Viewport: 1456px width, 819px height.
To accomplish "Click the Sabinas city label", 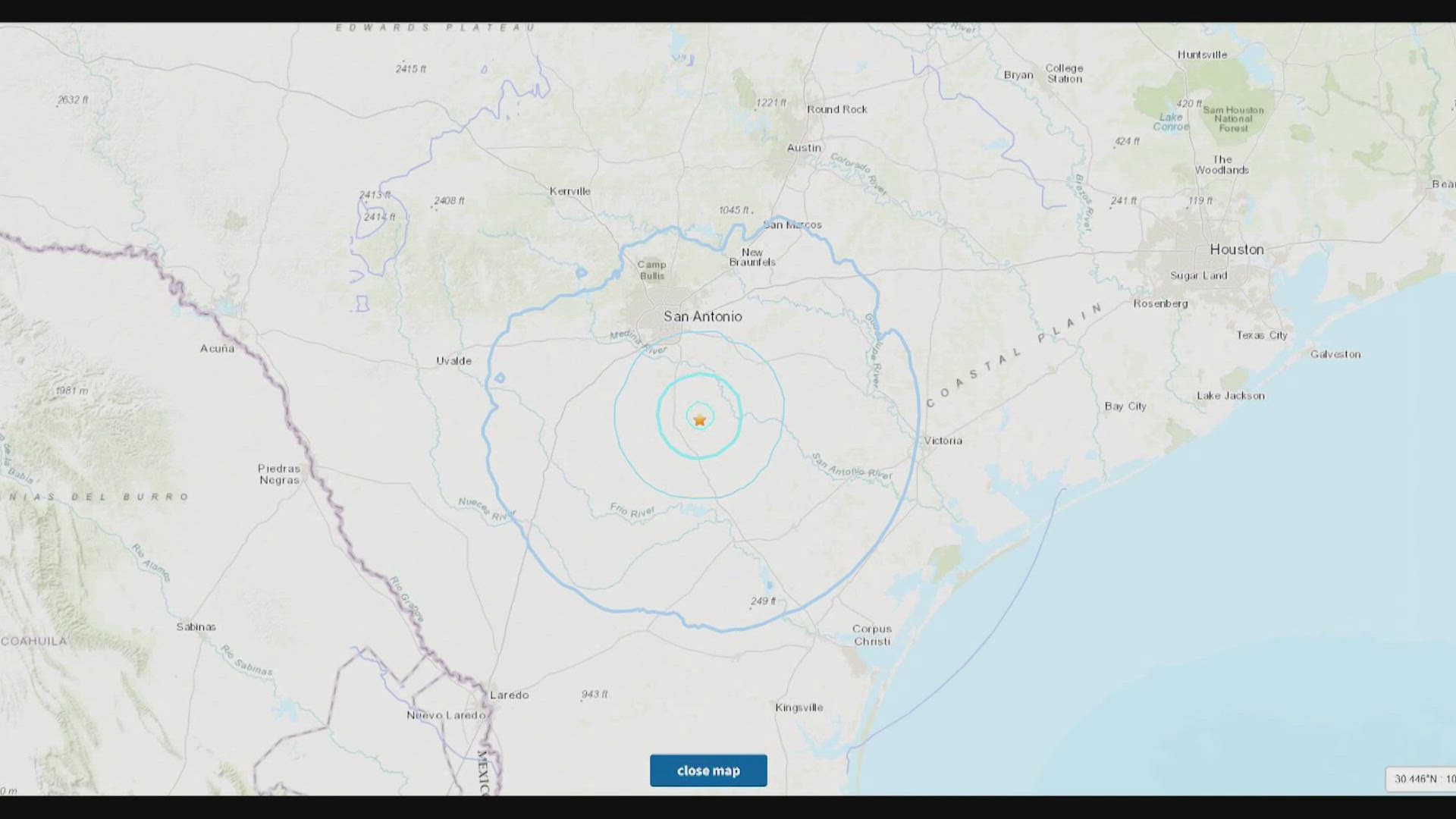I will pos(196,627).
